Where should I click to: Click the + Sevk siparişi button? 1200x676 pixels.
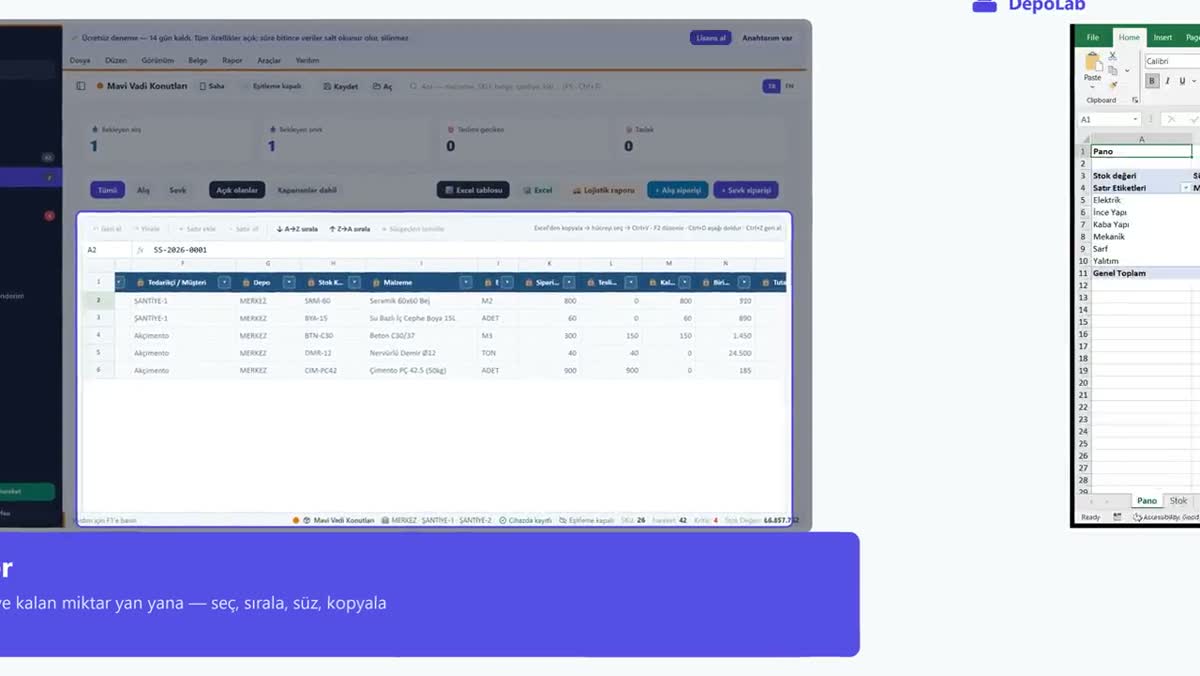(746, 190)
